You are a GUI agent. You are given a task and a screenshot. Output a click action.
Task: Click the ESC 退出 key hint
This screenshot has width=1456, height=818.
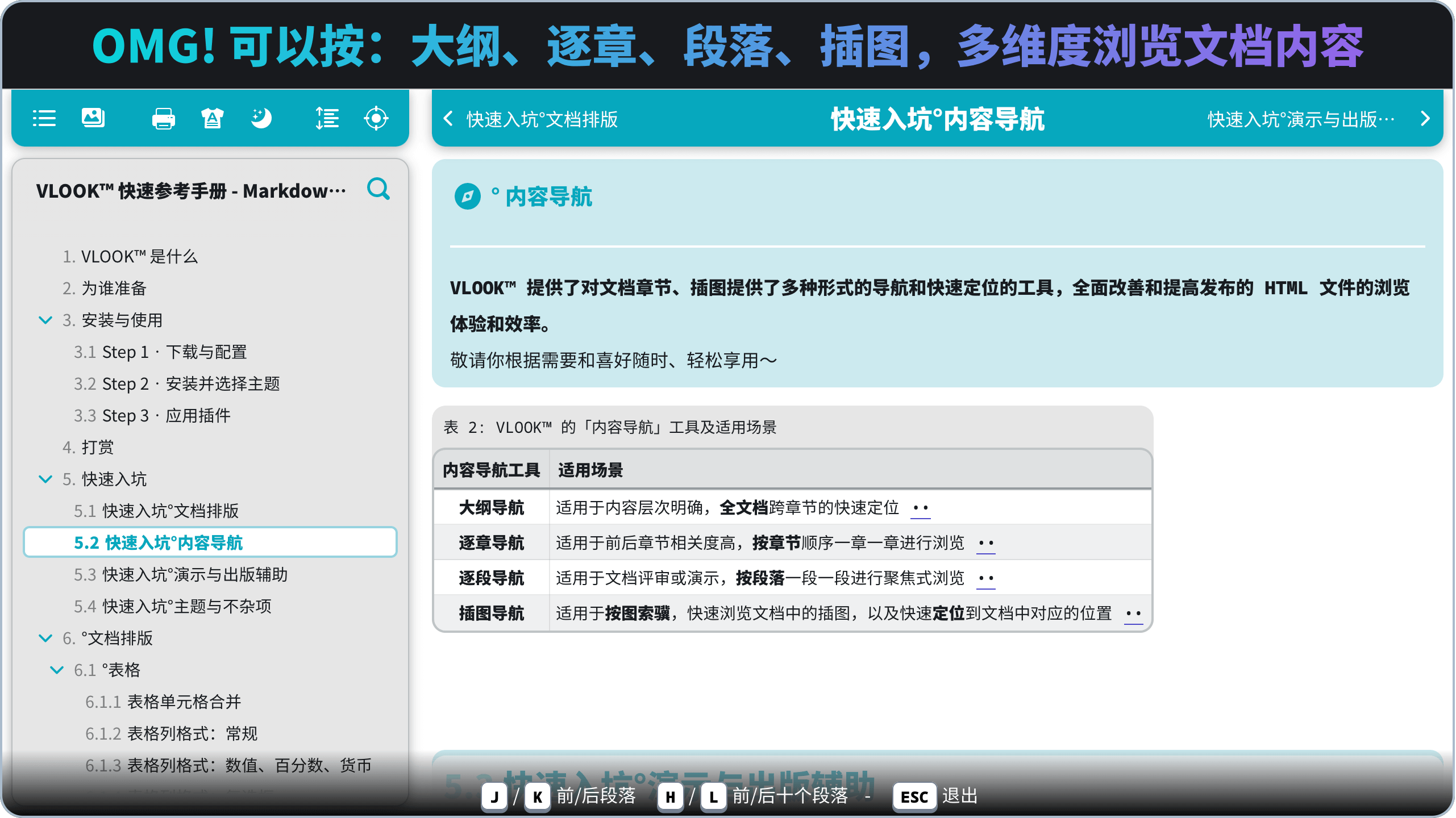click(x=935, y=796)
